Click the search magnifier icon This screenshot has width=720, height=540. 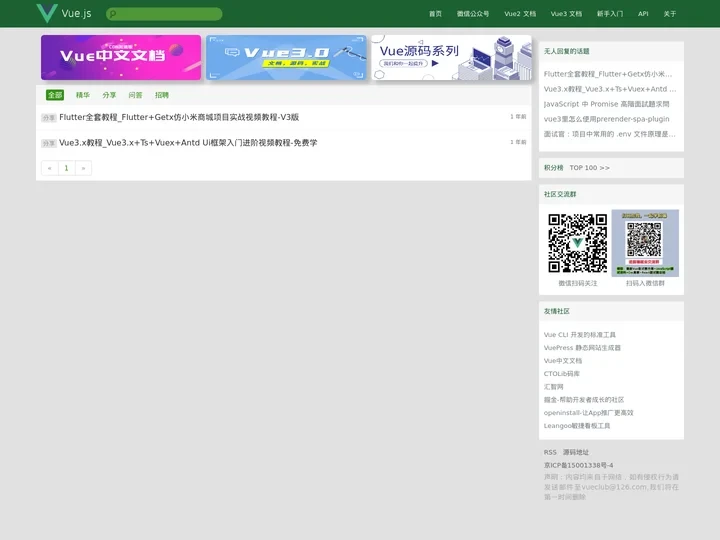tap(113, 14)
